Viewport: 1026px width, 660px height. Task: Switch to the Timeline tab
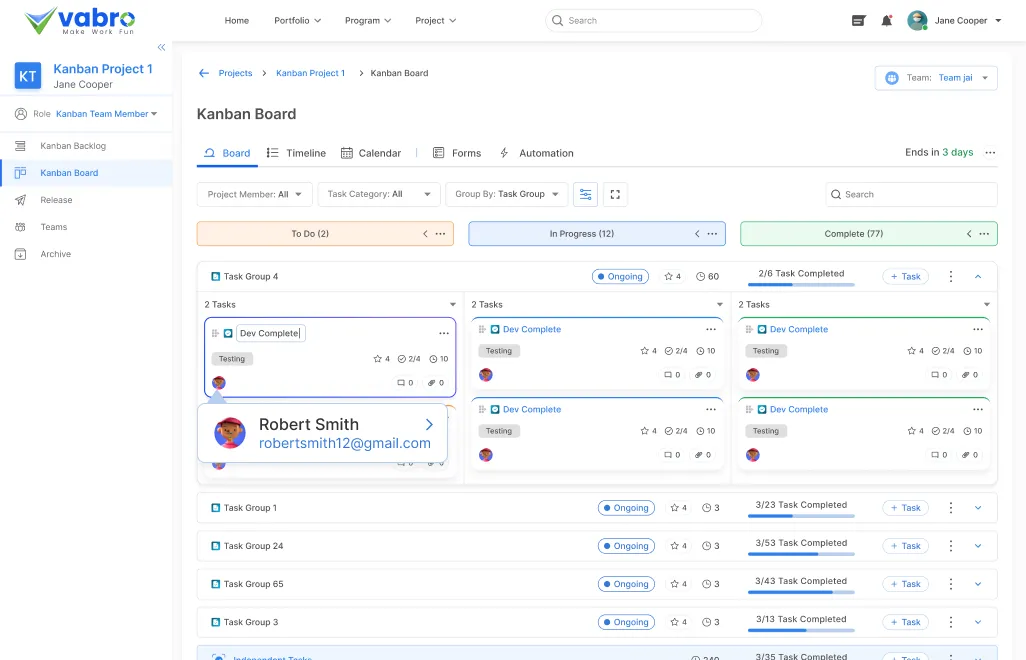tap(296, 153)
